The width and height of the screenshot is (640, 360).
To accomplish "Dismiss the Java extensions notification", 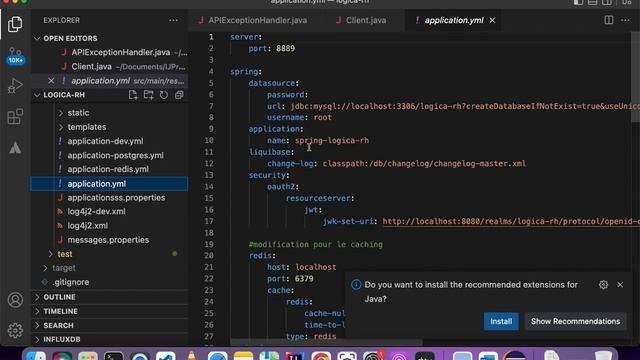I will pyautogui.click(x=620, y=284).
